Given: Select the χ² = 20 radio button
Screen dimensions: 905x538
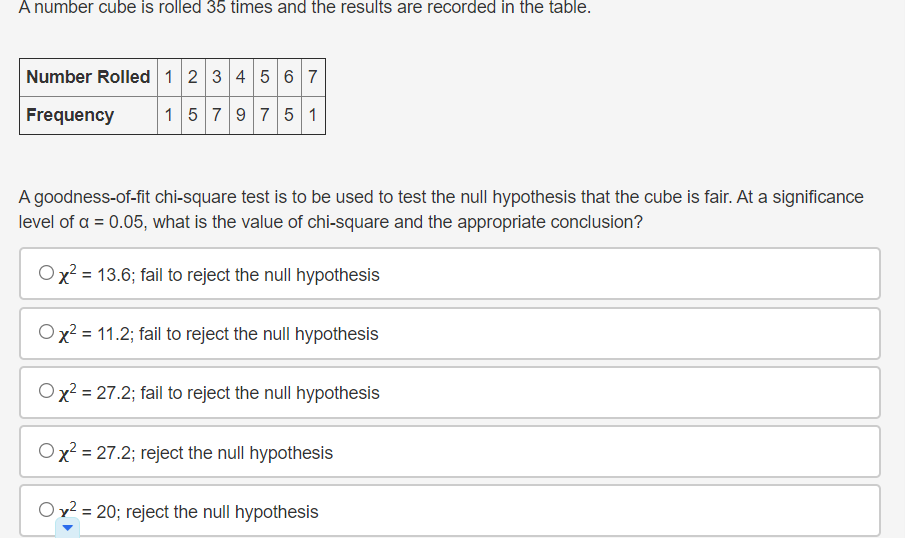Looking at the screenshot, I should (46, 509).
